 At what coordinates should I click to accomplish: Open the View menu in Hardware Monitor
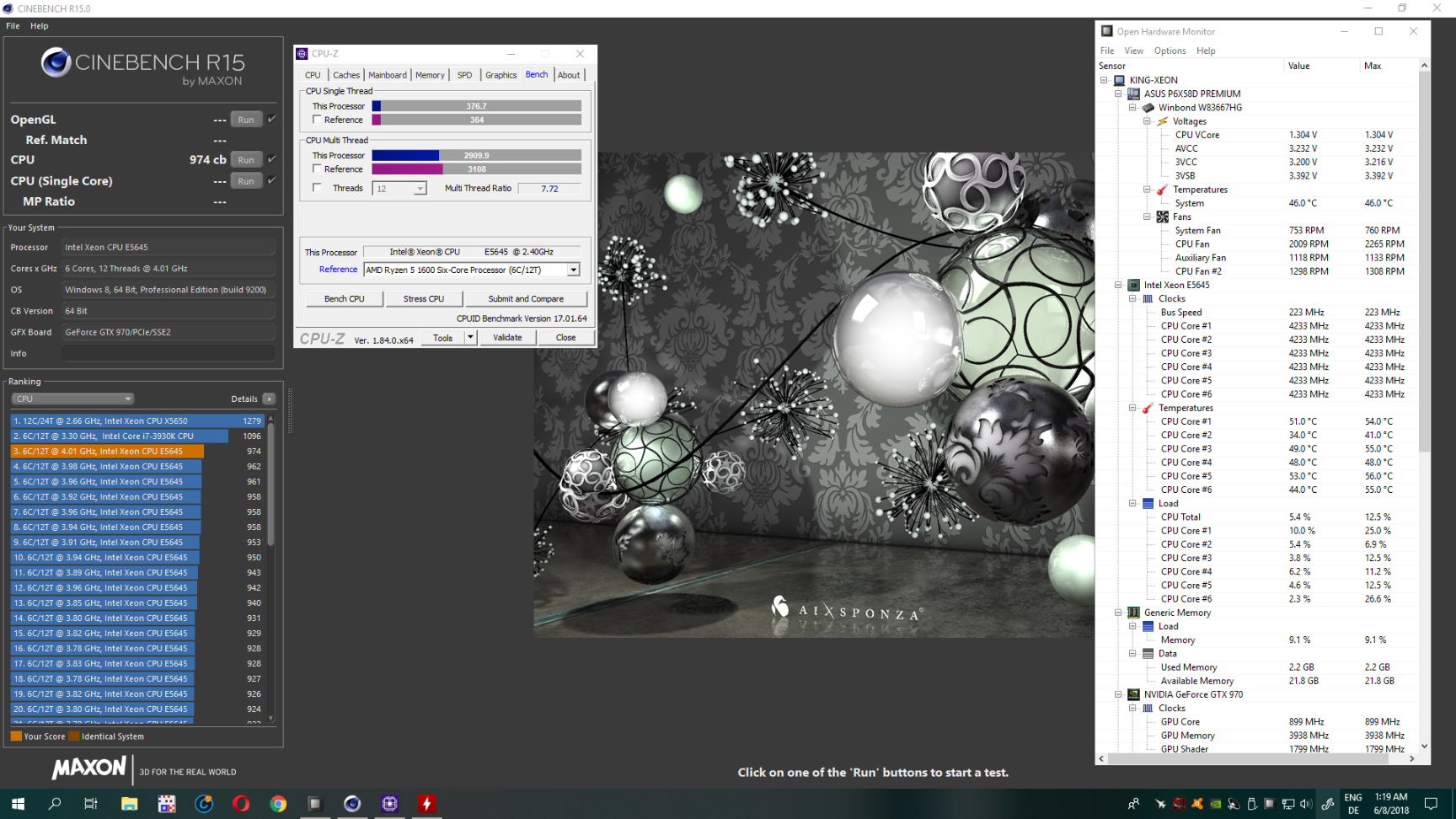tap(1133, 51)
